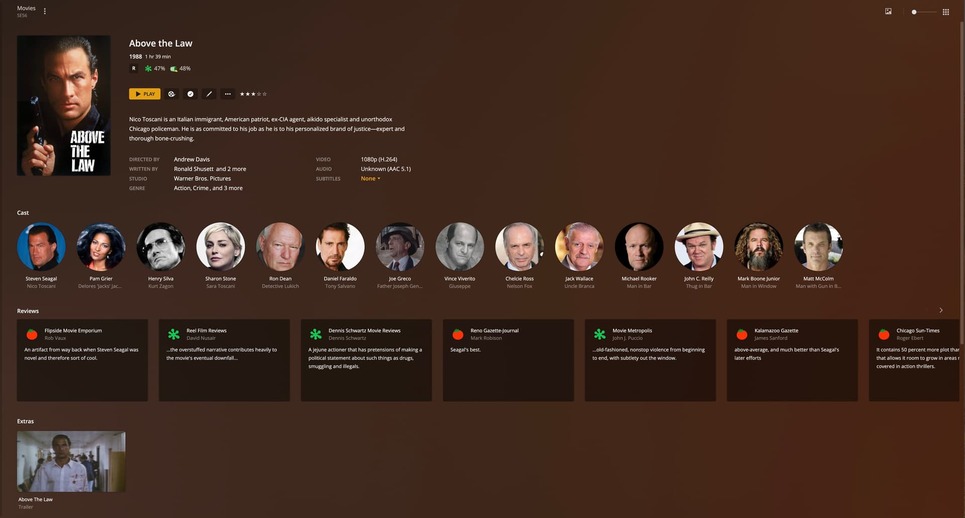Image resolution: width=965 pixels, height=518 pixels.
Task: Open the more options ellipsis button
Action: pyautogui.click(x=228, y=94)
